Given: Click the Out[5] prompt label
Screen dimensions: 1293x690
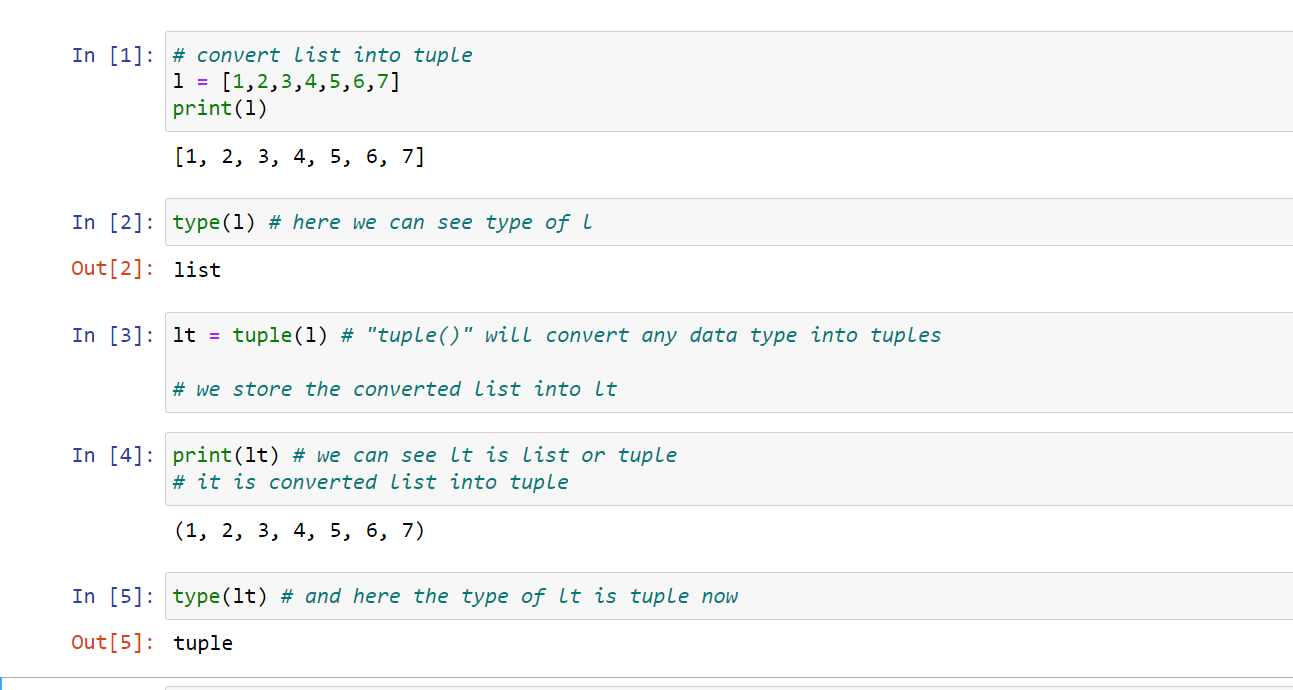Looking at the screenshot, I should coord(112,643).
